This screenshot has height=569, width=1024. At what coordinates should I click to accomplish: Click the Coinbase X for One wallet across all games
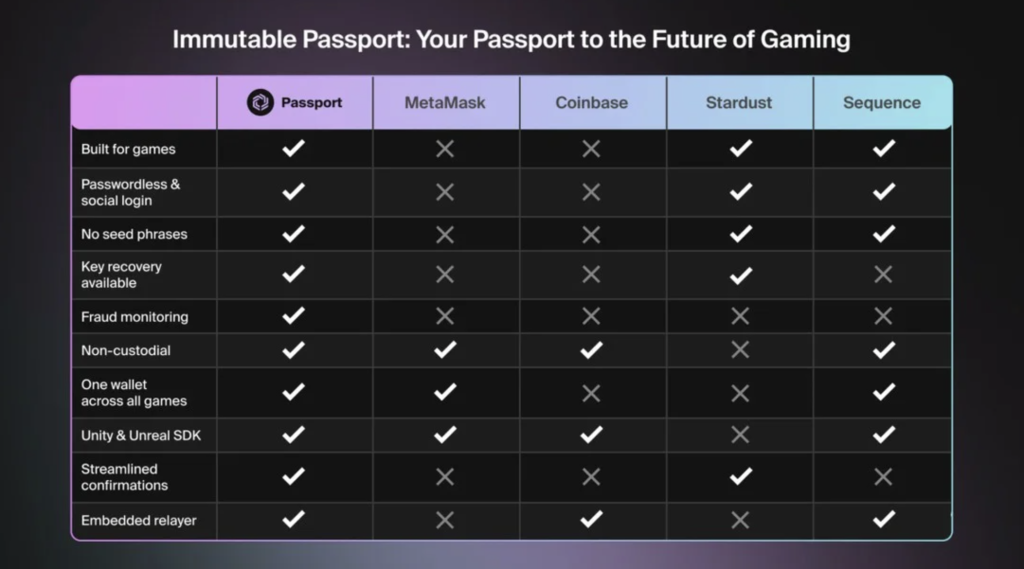pos(591,393)
